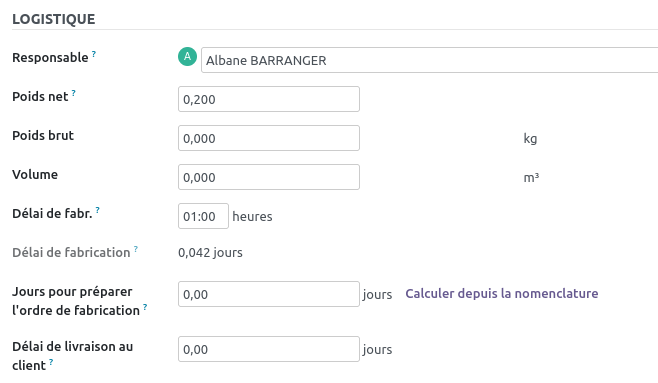Click the help mark next to Délai de fabrication
This screenshot has height=383, width=658.
tap(136, 249)
